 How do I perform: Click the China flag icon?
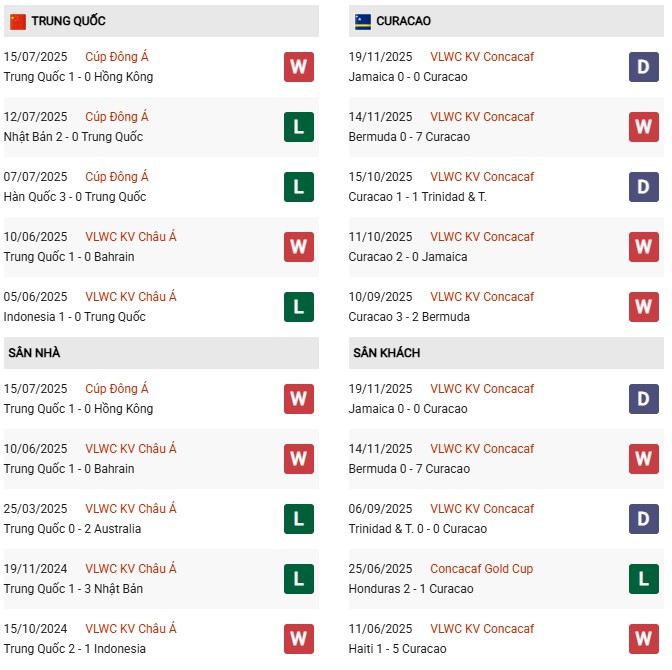click(17, 21)
